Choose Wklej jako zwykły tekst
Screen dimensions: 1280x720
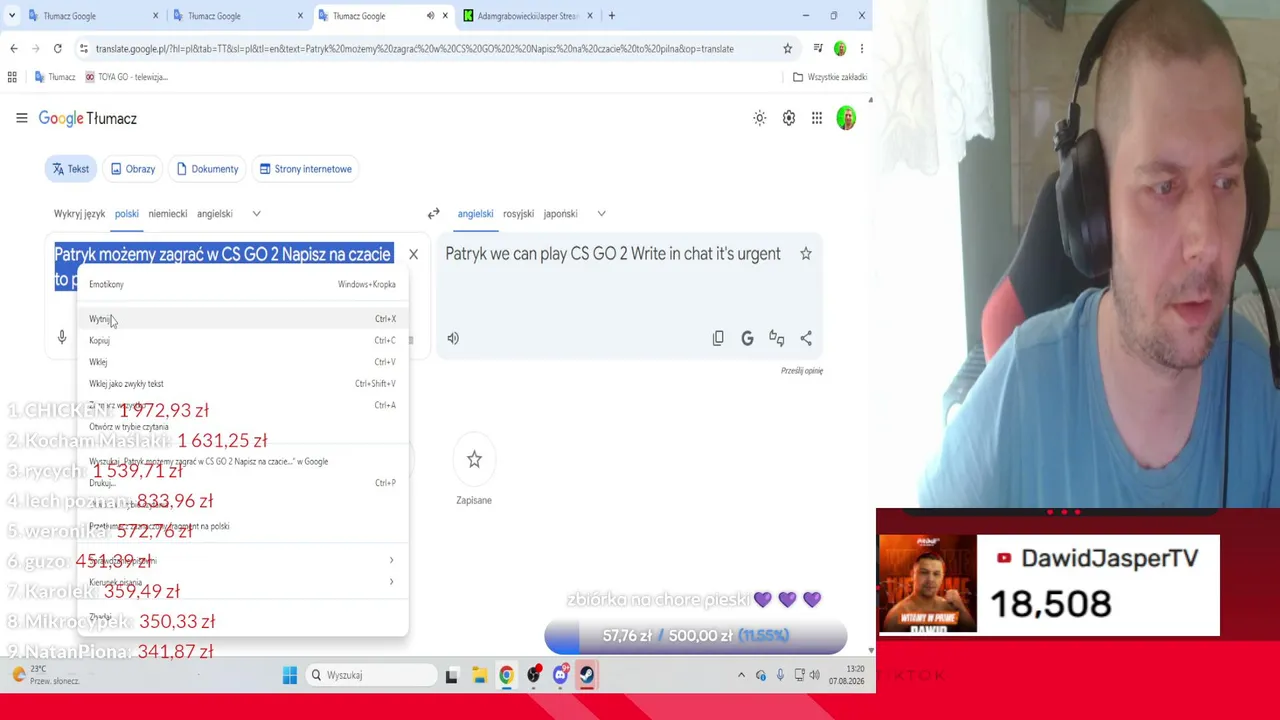coord(243,383)
